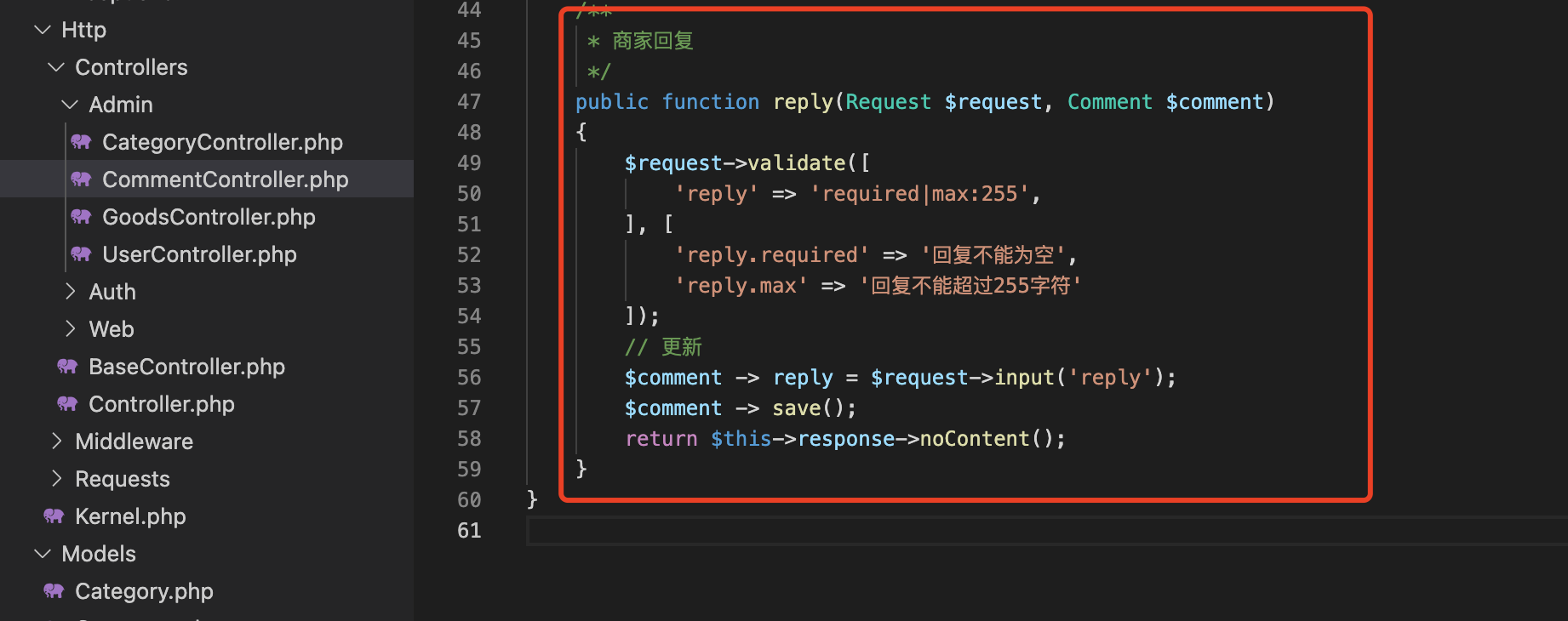Click the 'return' keyword on line 58
The width and height of the screenshot is (1568, 621).
click(x=661, y=439)
